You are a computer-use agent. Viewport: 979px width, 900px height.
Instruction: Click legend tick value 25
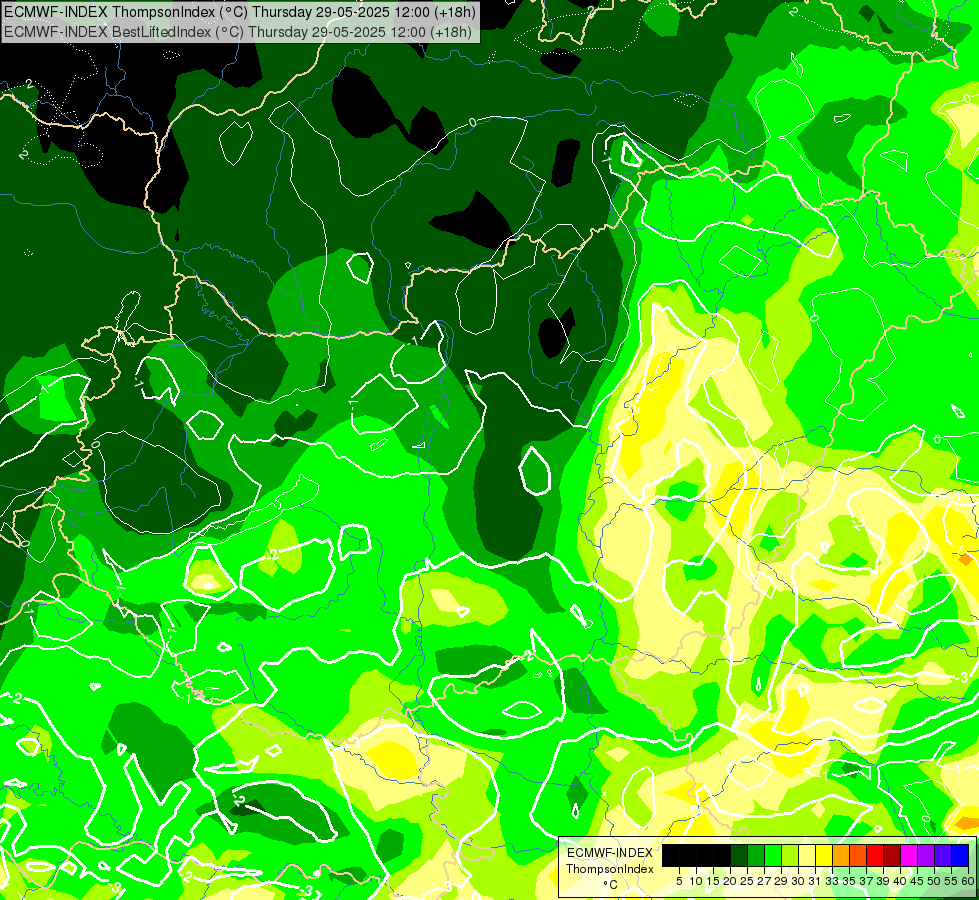click(x=747, y=881)
